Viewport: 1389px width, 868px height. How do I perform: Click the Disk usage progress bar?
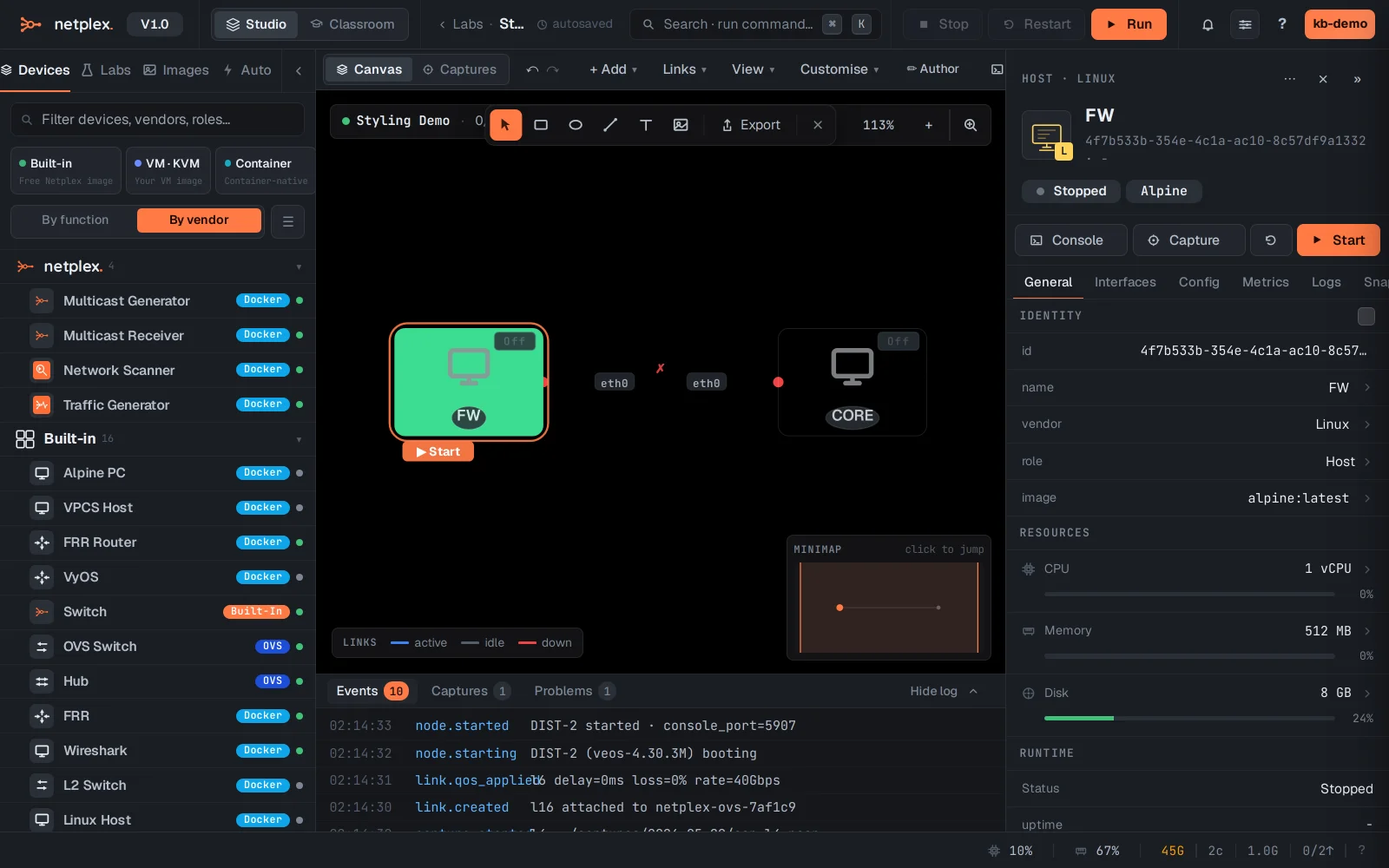pyautogui.click(x=1189, y=719)
